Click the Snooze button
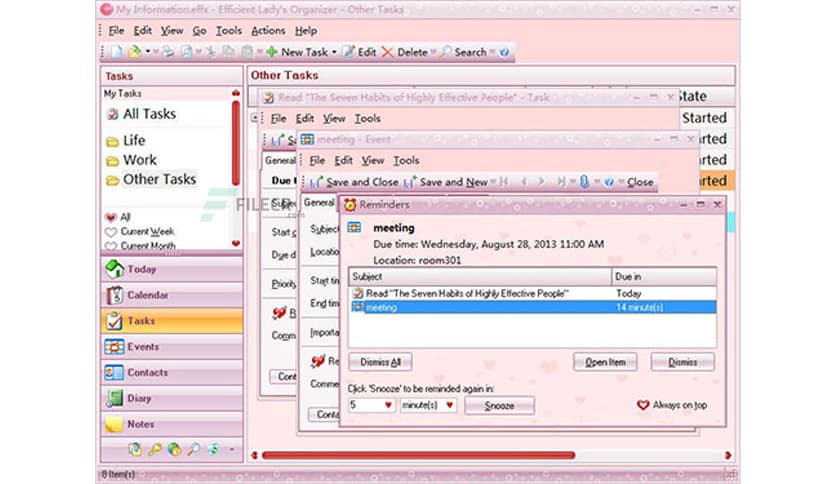 pyautogui.click(x=499, y=406)
